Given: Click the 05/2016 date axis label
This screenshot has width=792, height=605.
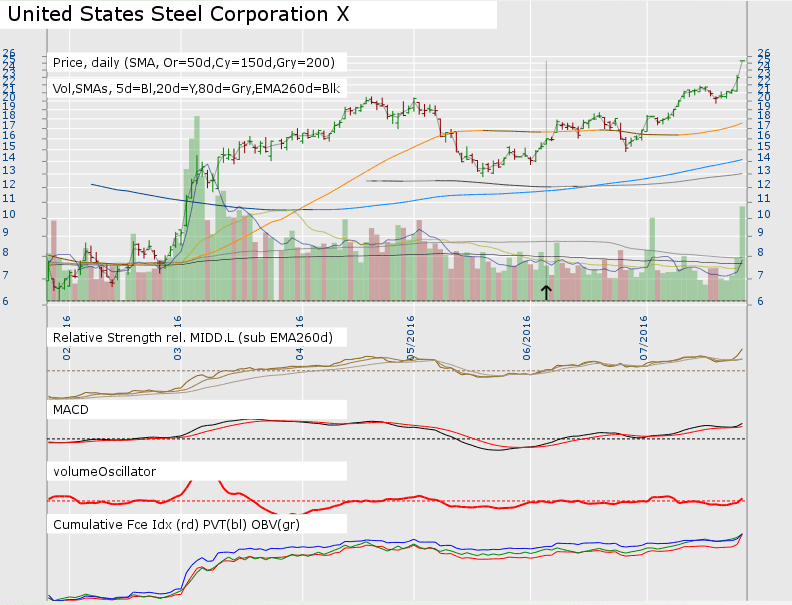Looking at the screenshot, I should 413,335.
